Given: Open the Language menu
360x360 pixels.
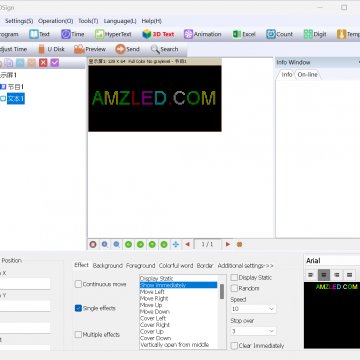Looking at the screenshot, I should coord(120,21).
